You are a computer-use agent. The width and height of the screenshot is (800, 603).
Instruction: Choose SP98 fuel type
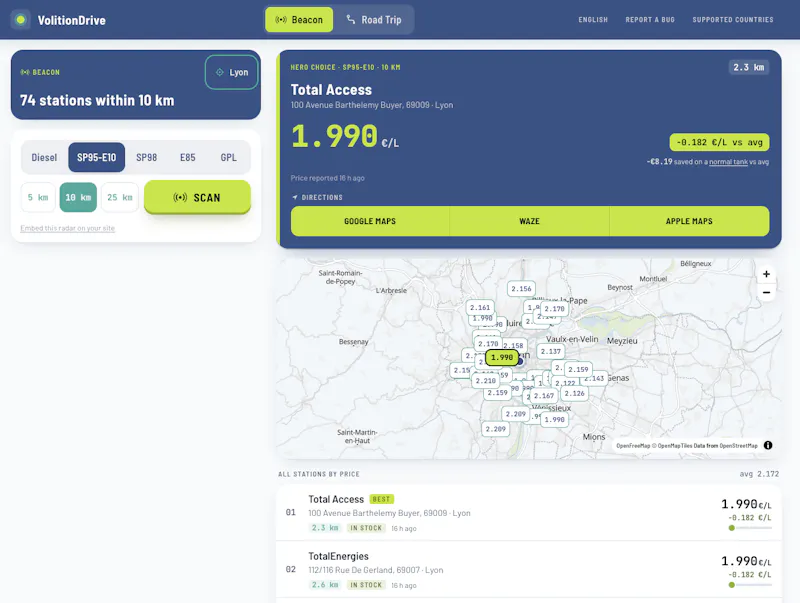[x=146, y=157]
